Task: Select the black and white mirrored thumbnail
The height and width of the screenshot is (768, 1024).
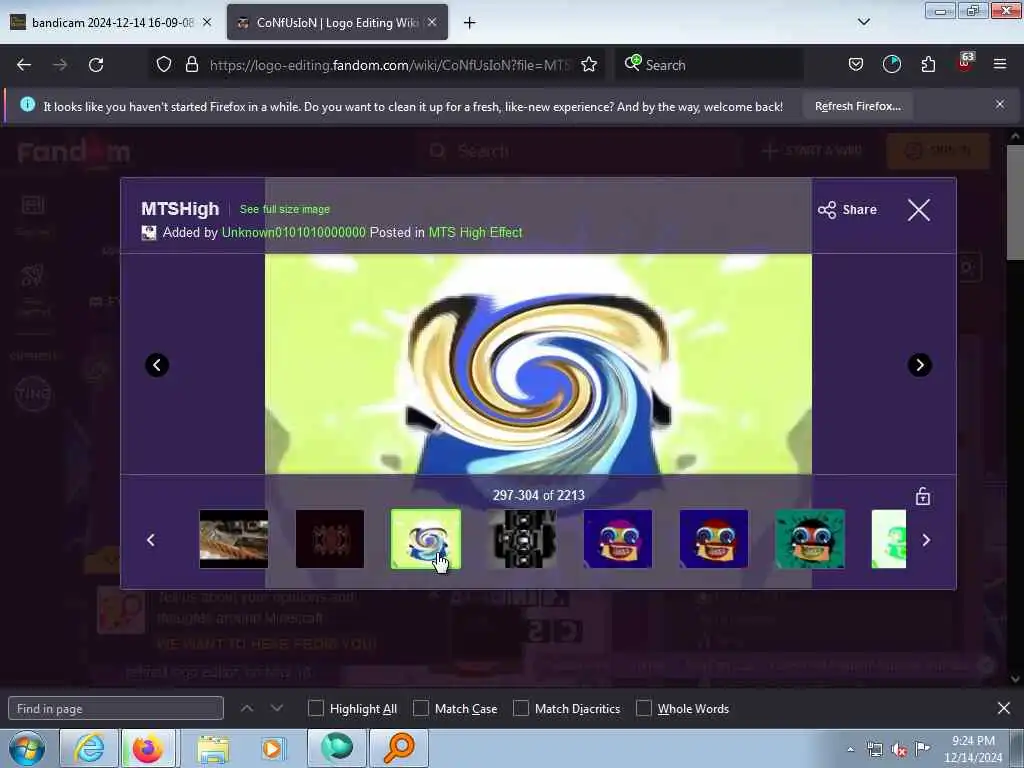Action: 522,539
